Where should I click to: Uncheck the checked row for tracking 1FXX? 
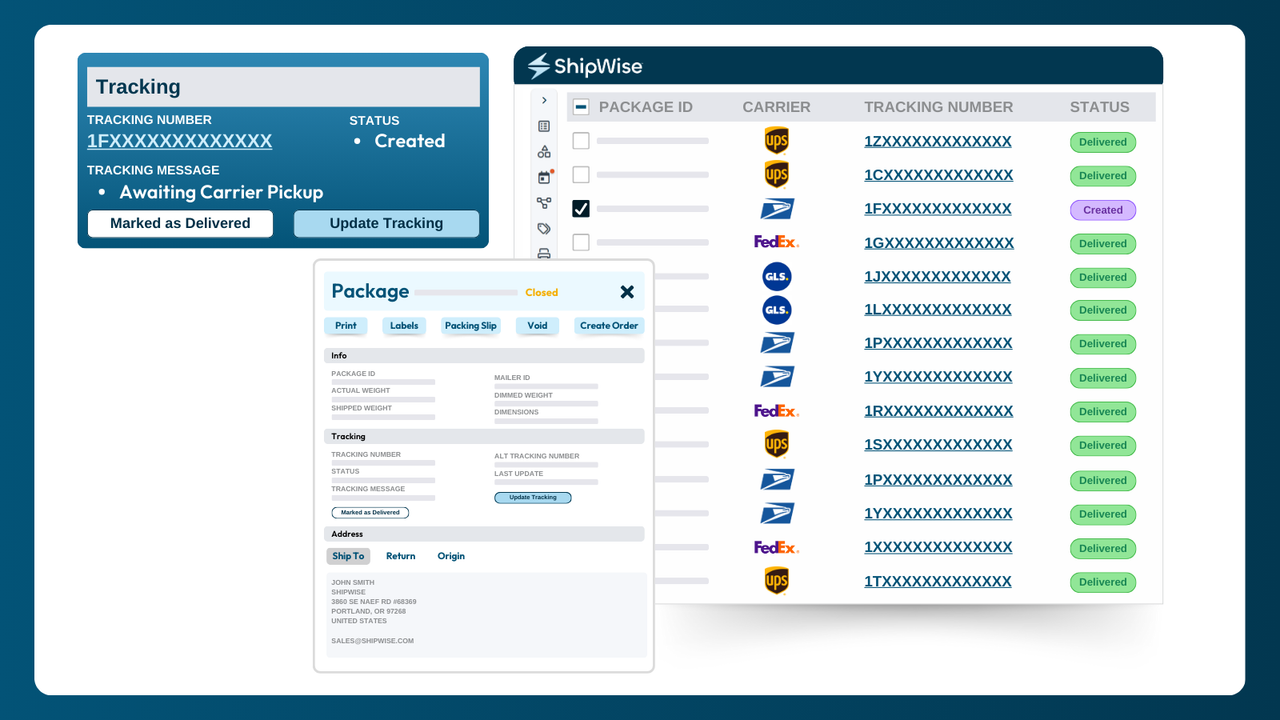coord(581,208)
